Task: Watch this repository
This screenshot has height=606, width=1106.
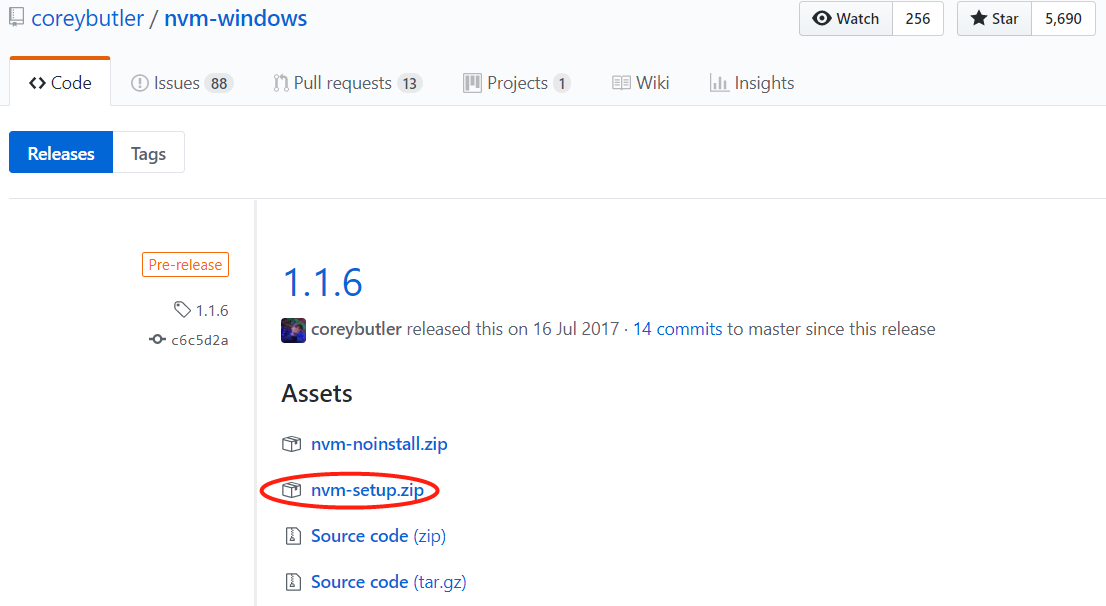Action: tap(846, 18)
